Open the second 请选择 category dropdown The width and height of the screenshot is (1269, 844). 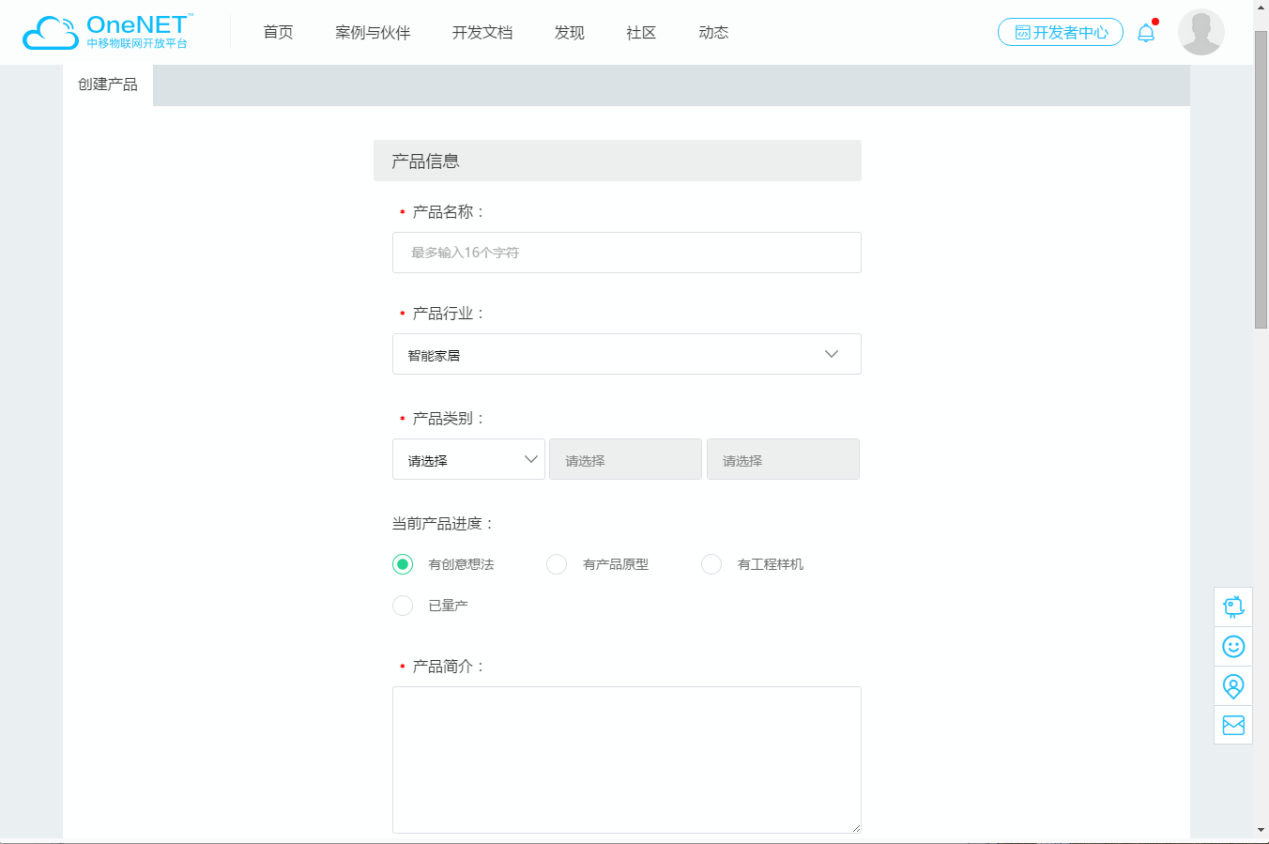pyautogui.click(x=625, y=458)
